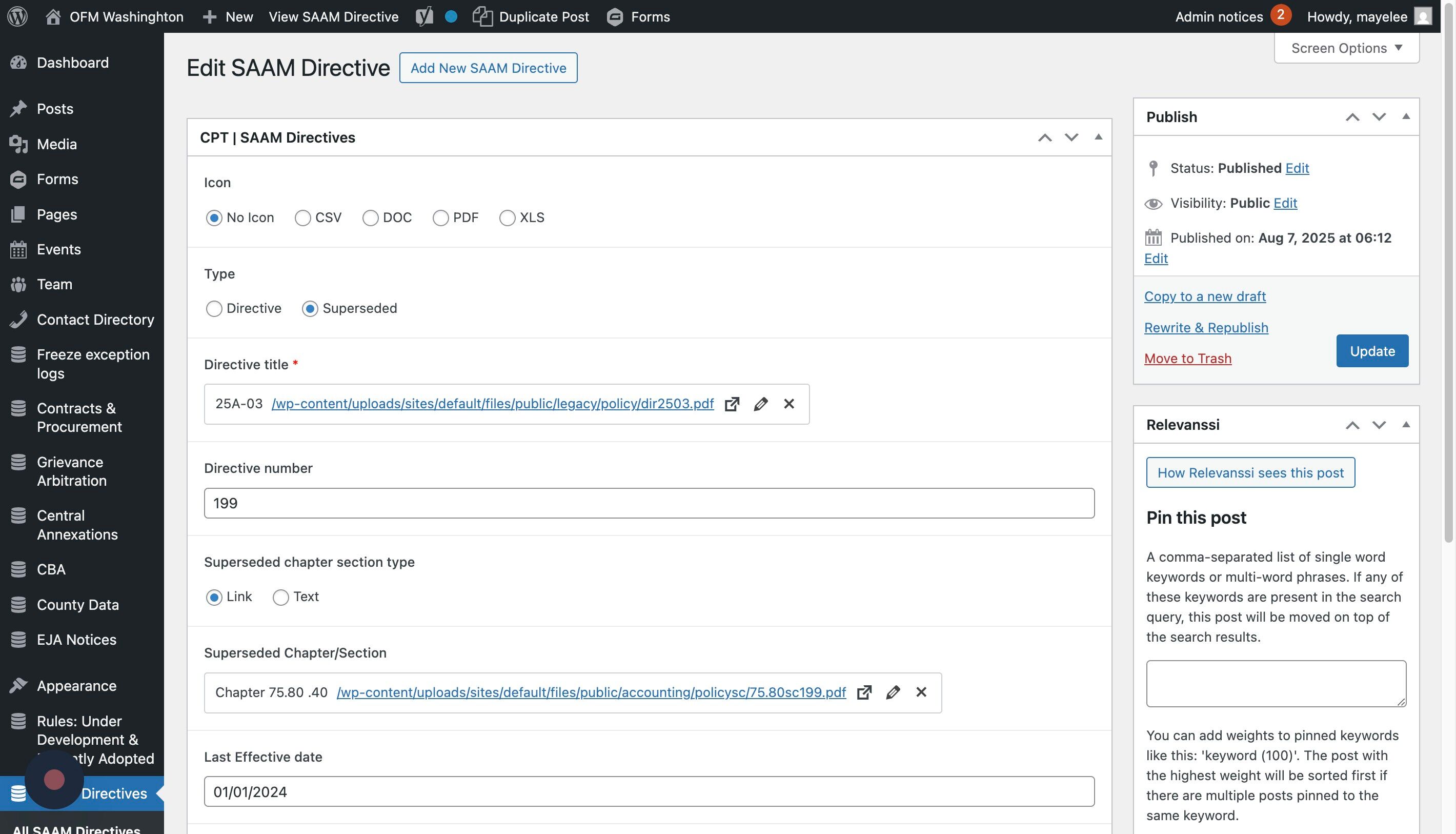Choose the Directive type radio button
The height and width of the screenshot is (834, 1456).
tap(214, 309)
